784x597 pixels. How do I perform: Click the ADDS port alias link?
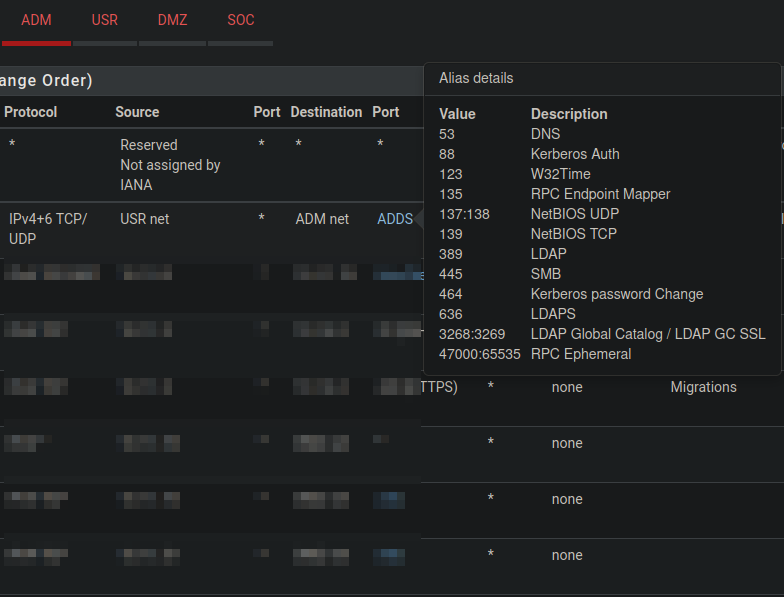(x=394, y=219)
